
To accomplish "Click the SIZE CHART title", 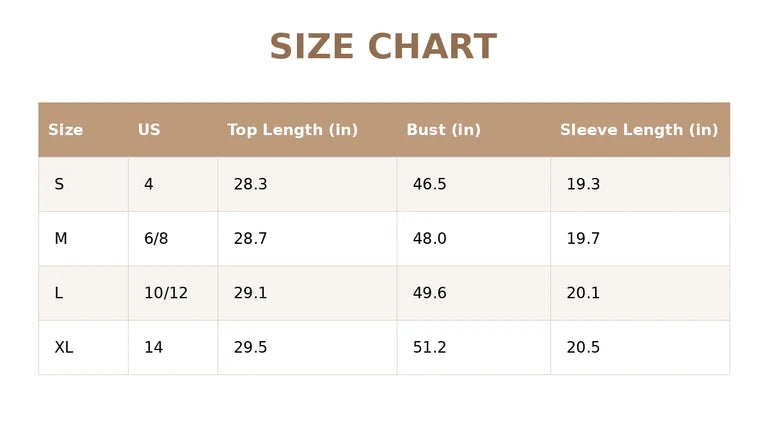I will pyautogui.click(x=384, y=47).
